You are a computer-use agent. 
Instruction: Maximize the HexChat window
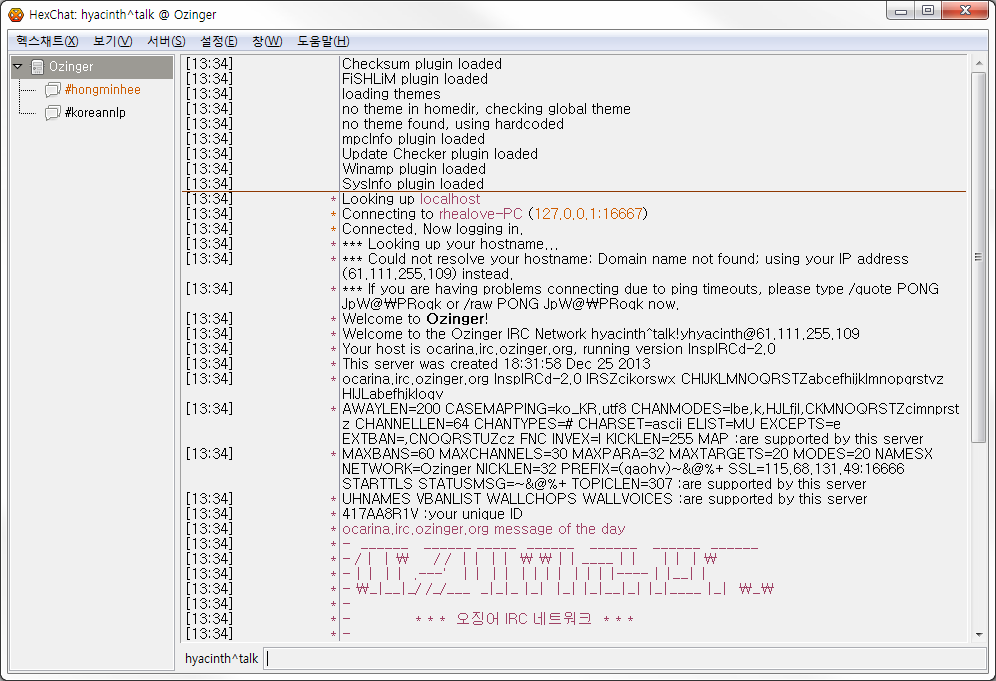(x=927, y=11)
